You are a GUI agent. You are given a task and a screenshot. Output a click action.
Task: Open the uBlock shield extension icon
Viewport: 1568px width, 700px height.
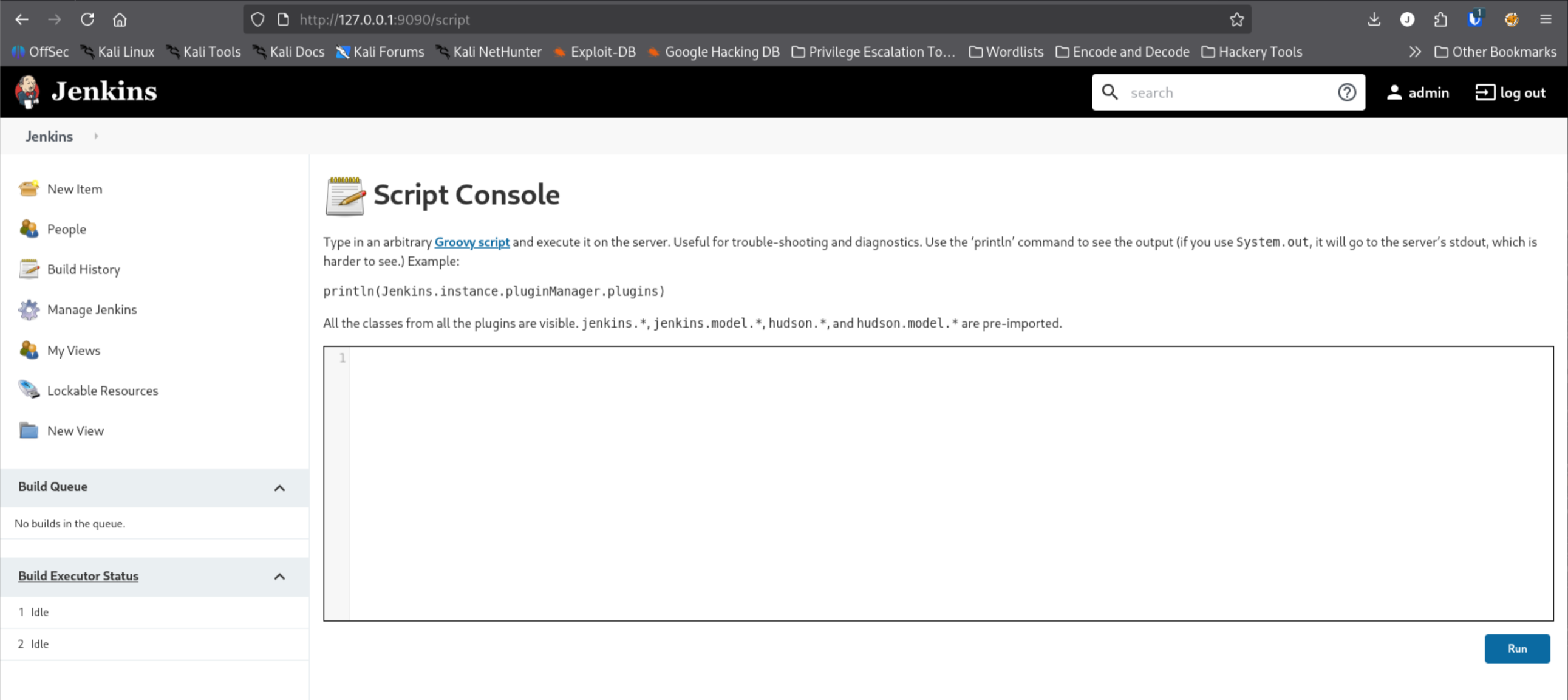[1474, 19]
